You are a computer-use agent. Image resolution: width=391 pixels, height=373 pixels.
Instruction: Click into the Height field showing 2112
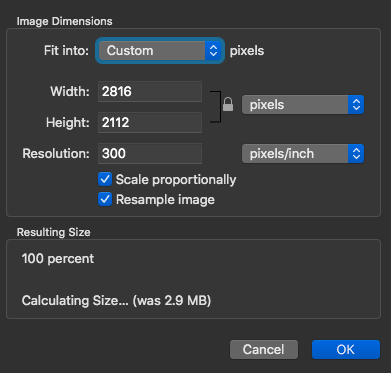click(150, 122)
